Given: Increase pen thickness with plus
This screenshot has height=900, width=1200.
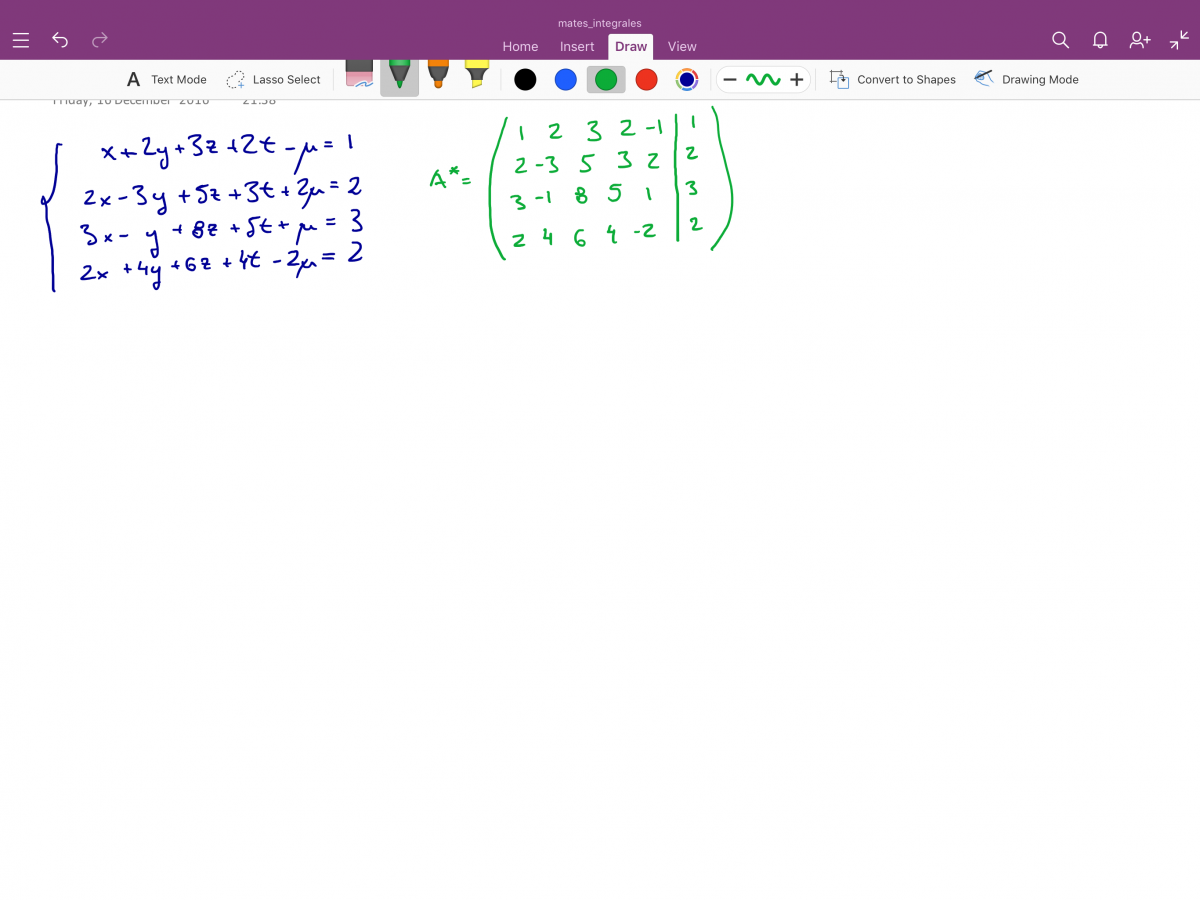Looking at the screenshot, I should pyautogui.click(x=796, y=80).
